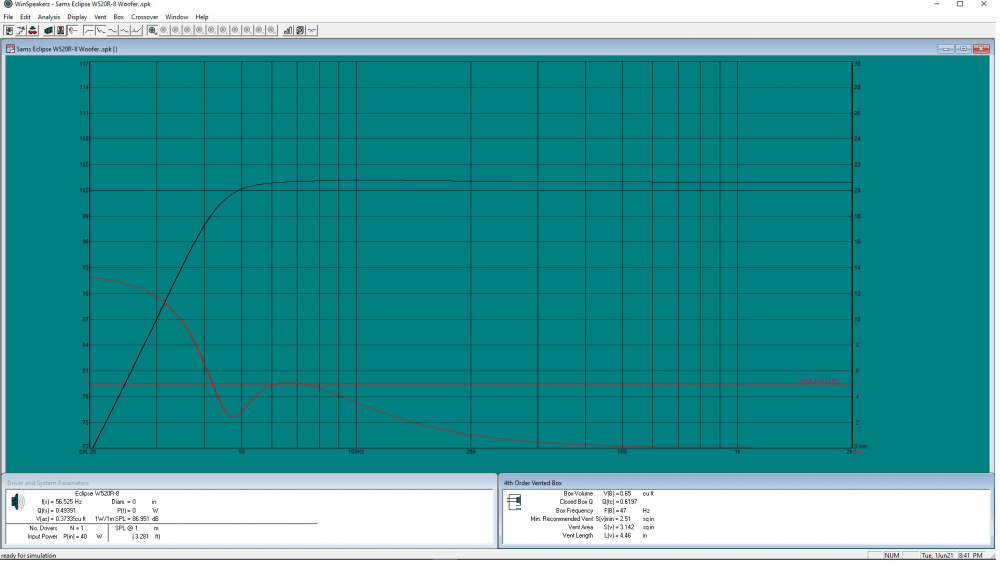Click the vented box icon in box panel
Screen dimensions: 1000x565
(x=514, y=502)
